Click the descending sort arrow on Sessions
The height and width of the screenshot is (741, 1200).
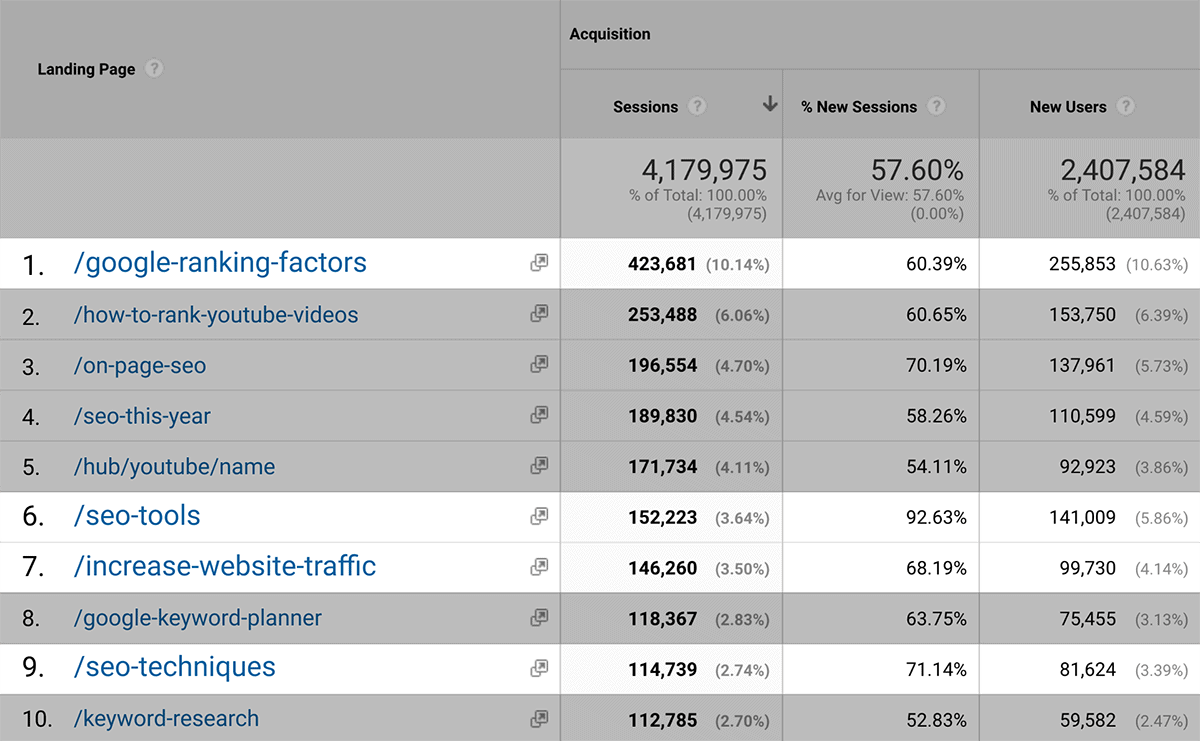[768, 104]
